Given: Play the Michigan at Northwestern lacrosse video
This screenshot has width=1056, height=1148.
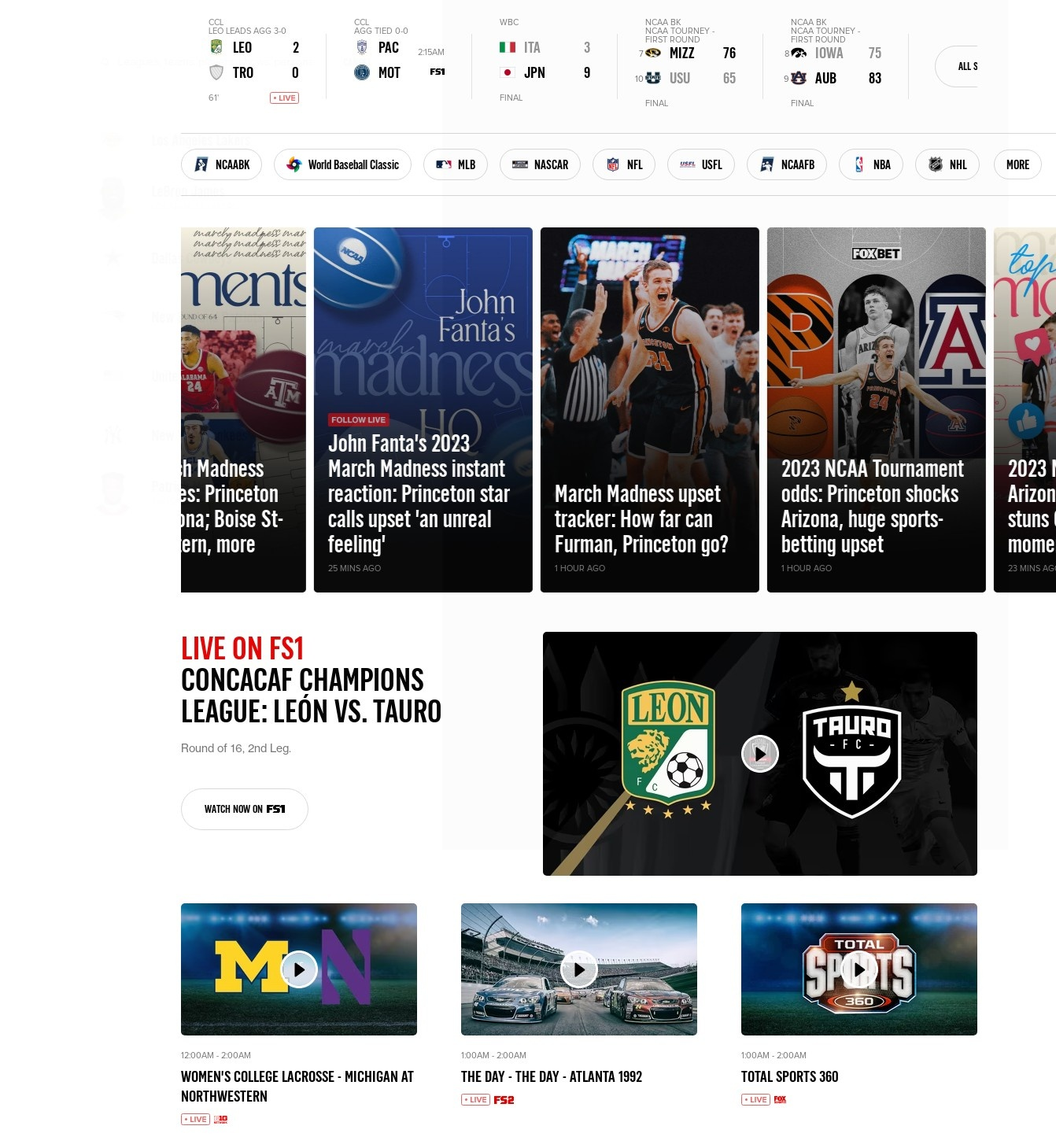Looking at the screenshot, I should 299,969.
